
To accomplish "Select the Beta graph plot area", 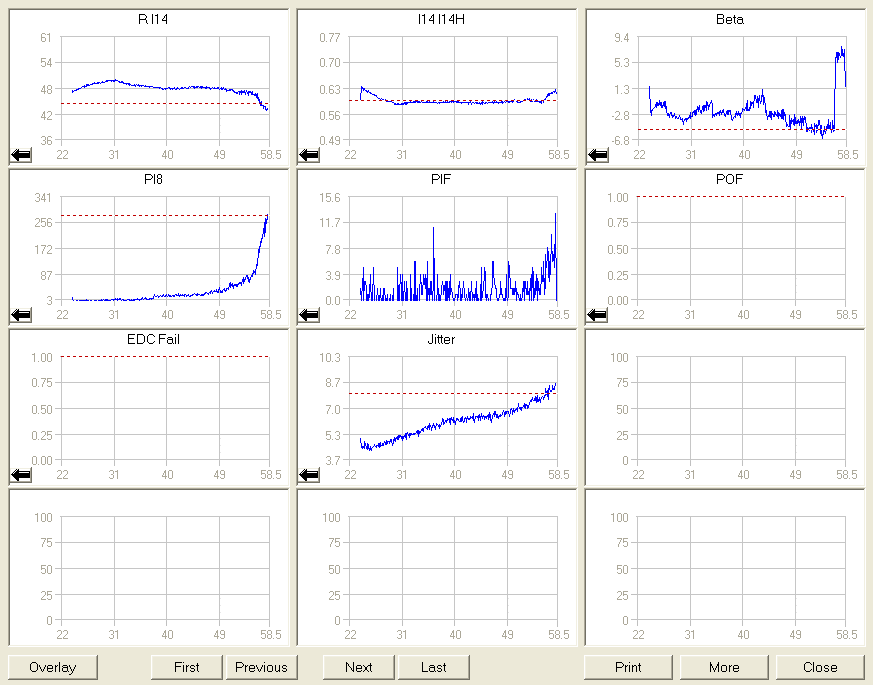I will [742, 88].
